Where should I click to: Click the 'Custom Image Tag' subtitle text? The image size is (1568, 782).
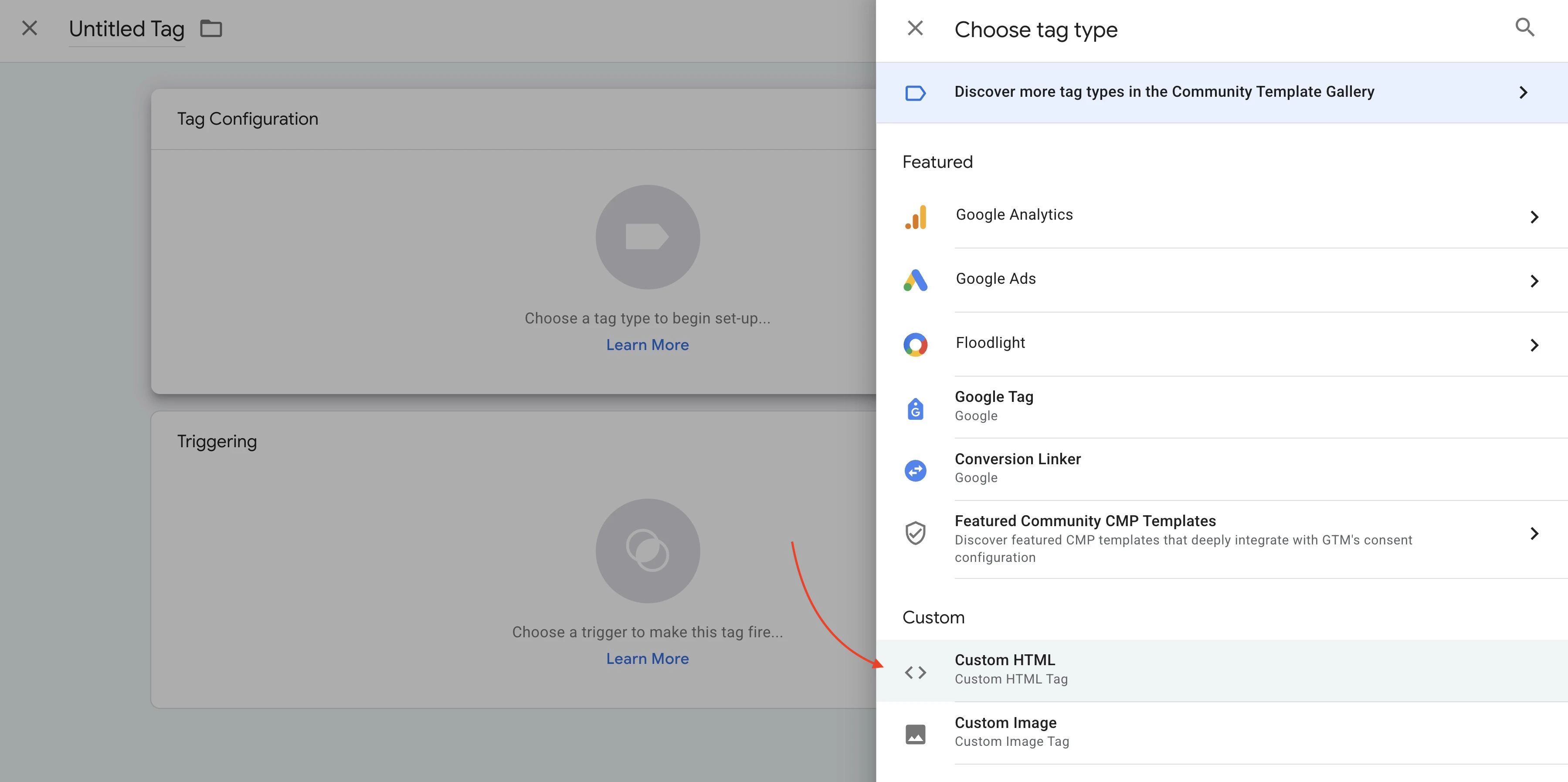pyautogui.click(x=1011, y=741)
